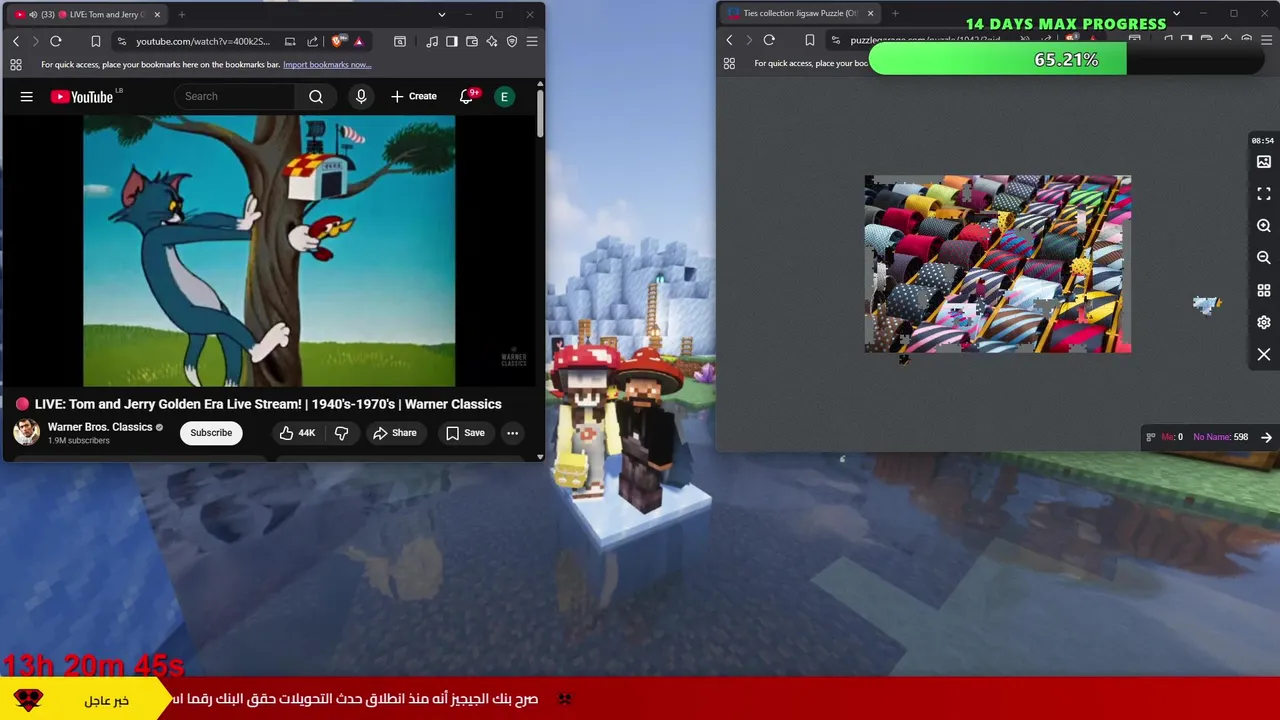Open site settings icon beside puzzlegarage address

point(835,40)
